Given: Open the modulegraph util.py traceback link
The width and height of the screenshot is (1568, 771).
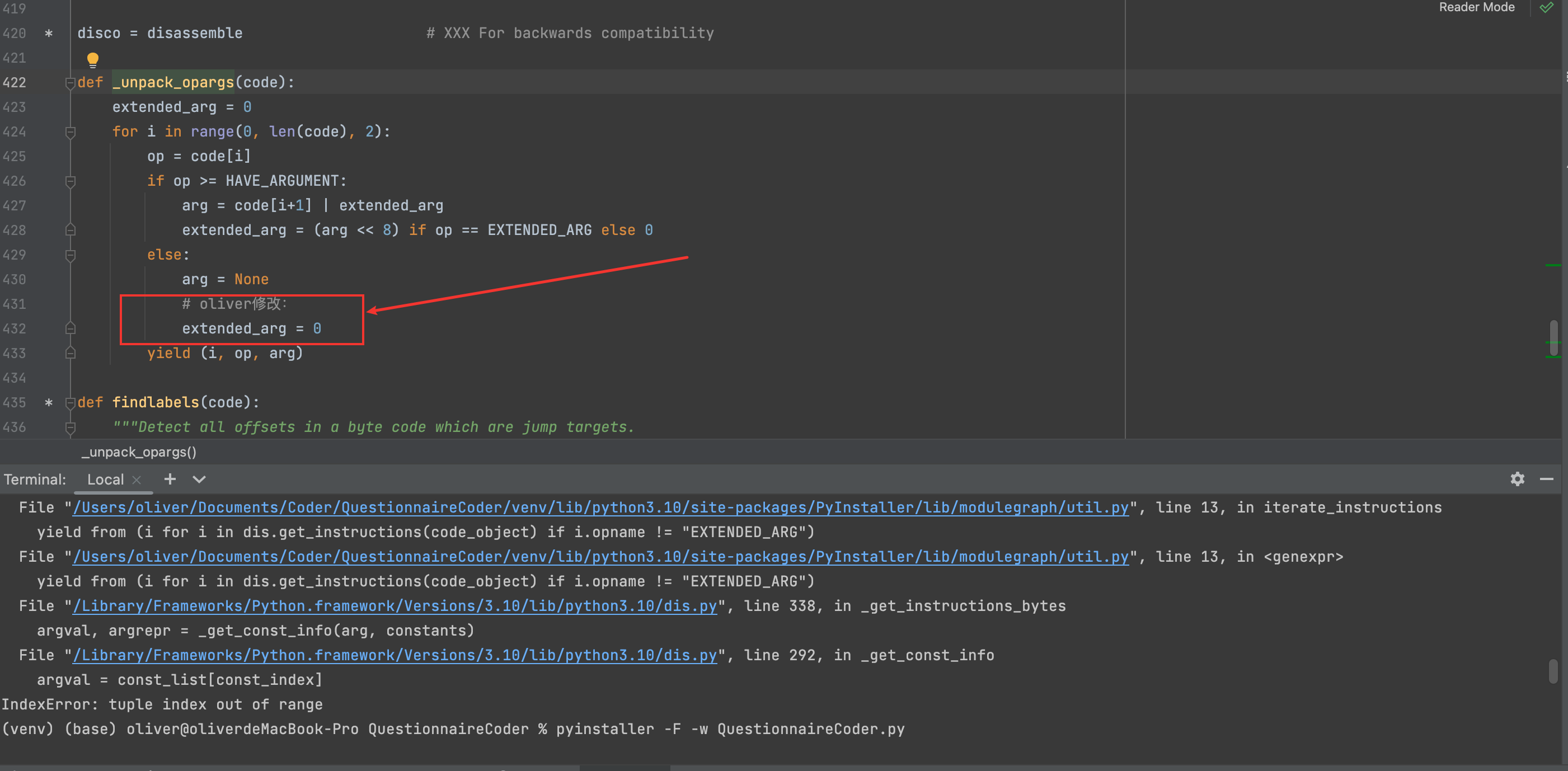Looking at the screenshot, I should [601, 507].
